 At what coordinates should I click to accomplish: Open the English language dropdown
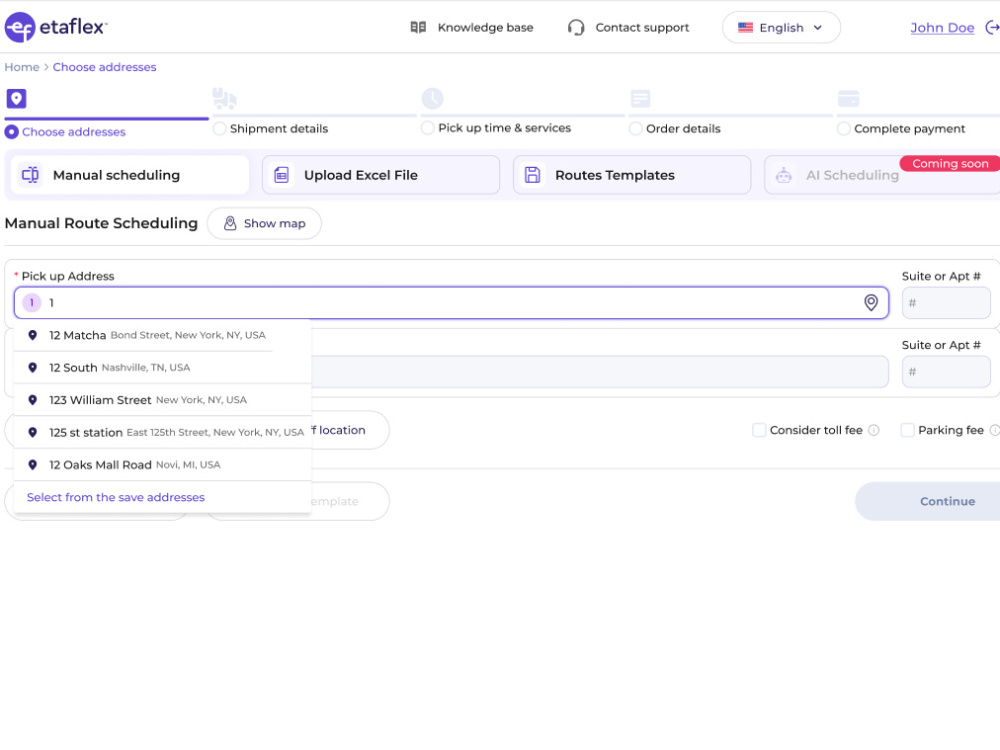click(x=781, y=27)
